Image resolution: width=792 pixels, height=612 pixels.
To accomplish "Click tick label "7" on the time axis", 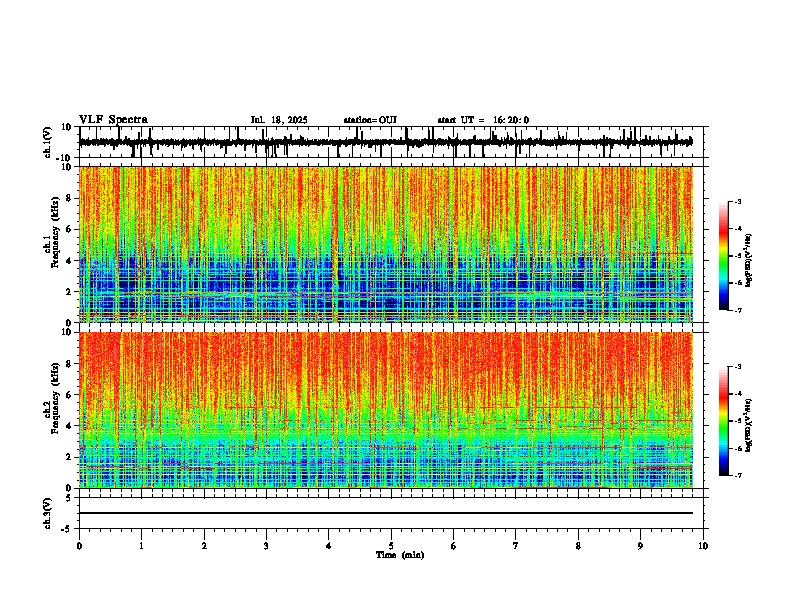I will (x=516, y=546).
